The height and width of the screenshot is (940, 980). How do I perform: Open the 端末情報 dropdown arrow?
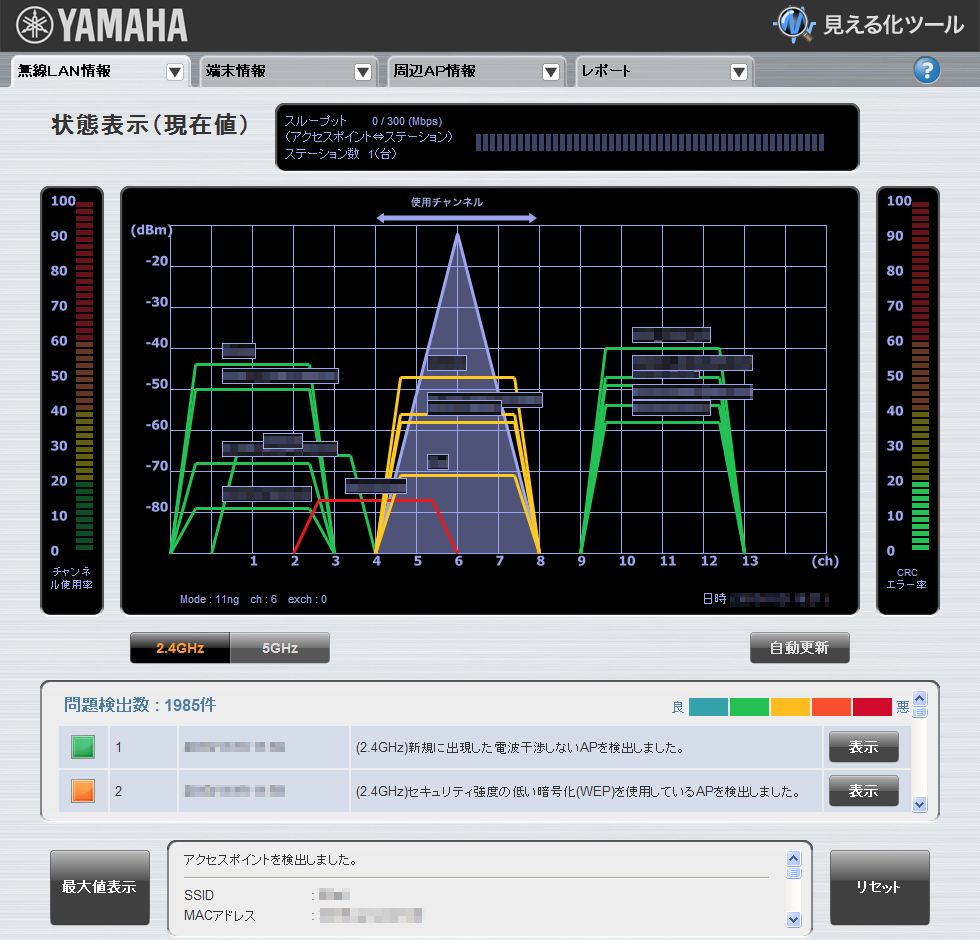click(x=363, y=72)
